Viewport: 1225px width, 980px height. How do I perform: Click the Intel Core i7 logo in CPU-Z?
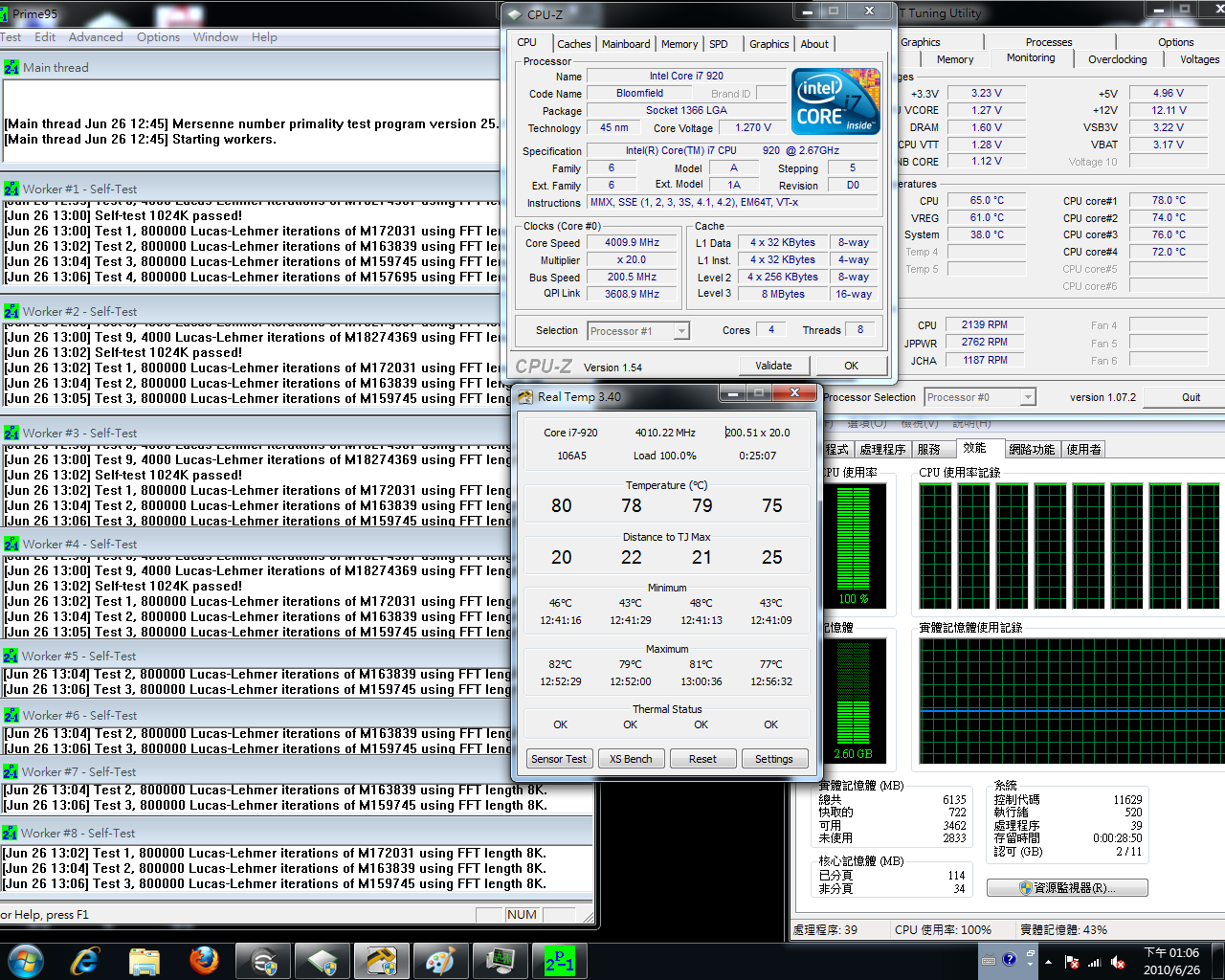[837, 101]
